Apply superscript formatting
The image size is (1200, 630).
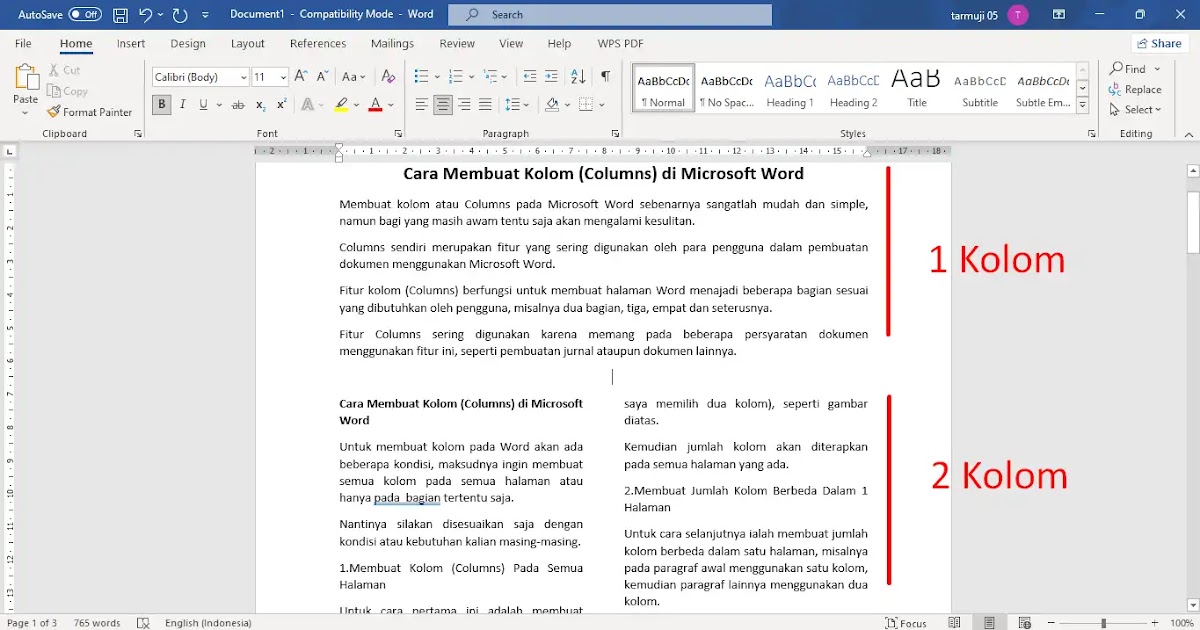[281, 105]
